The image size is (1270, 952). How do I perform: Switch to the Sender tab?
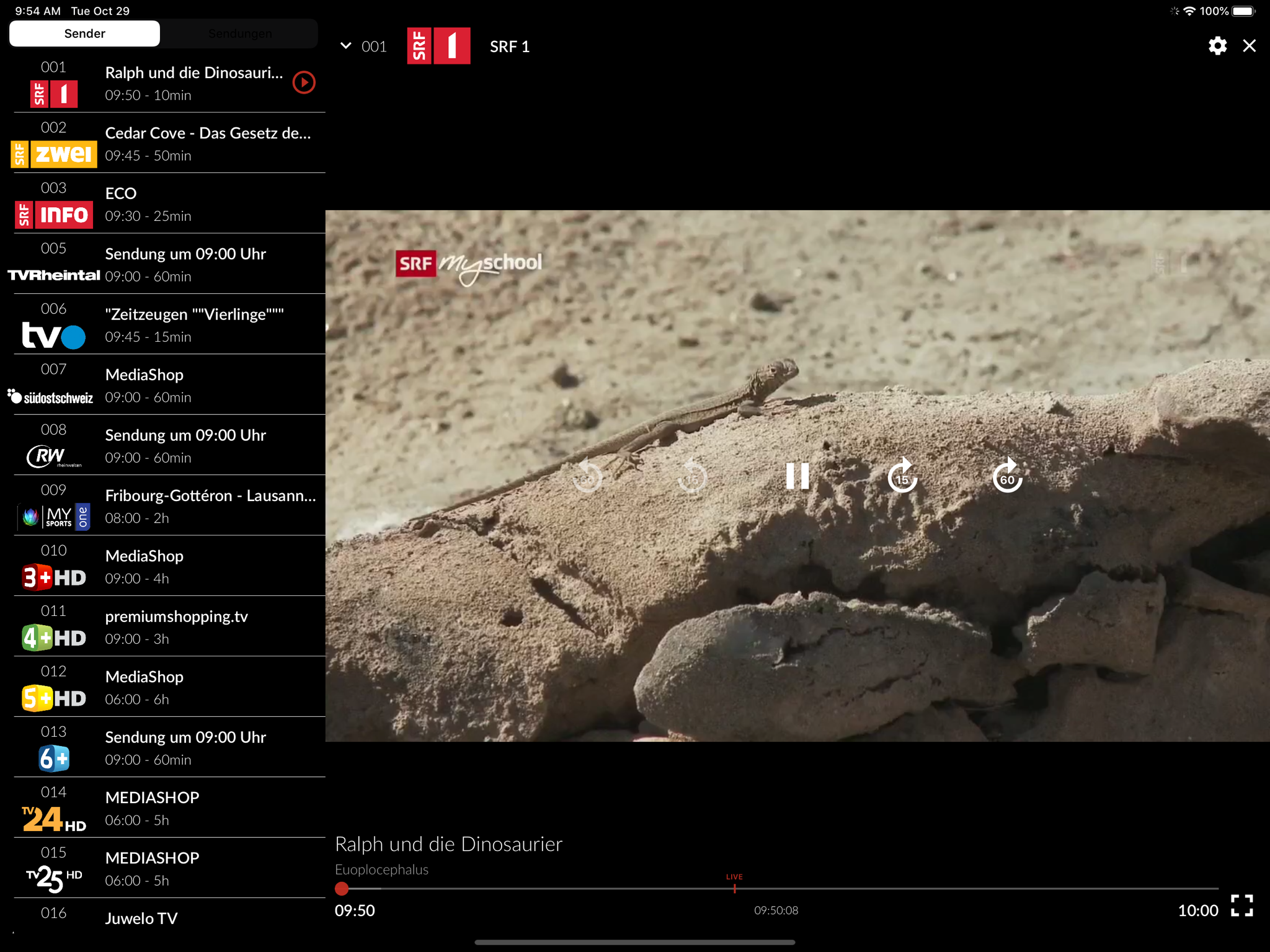coord(85,33)
